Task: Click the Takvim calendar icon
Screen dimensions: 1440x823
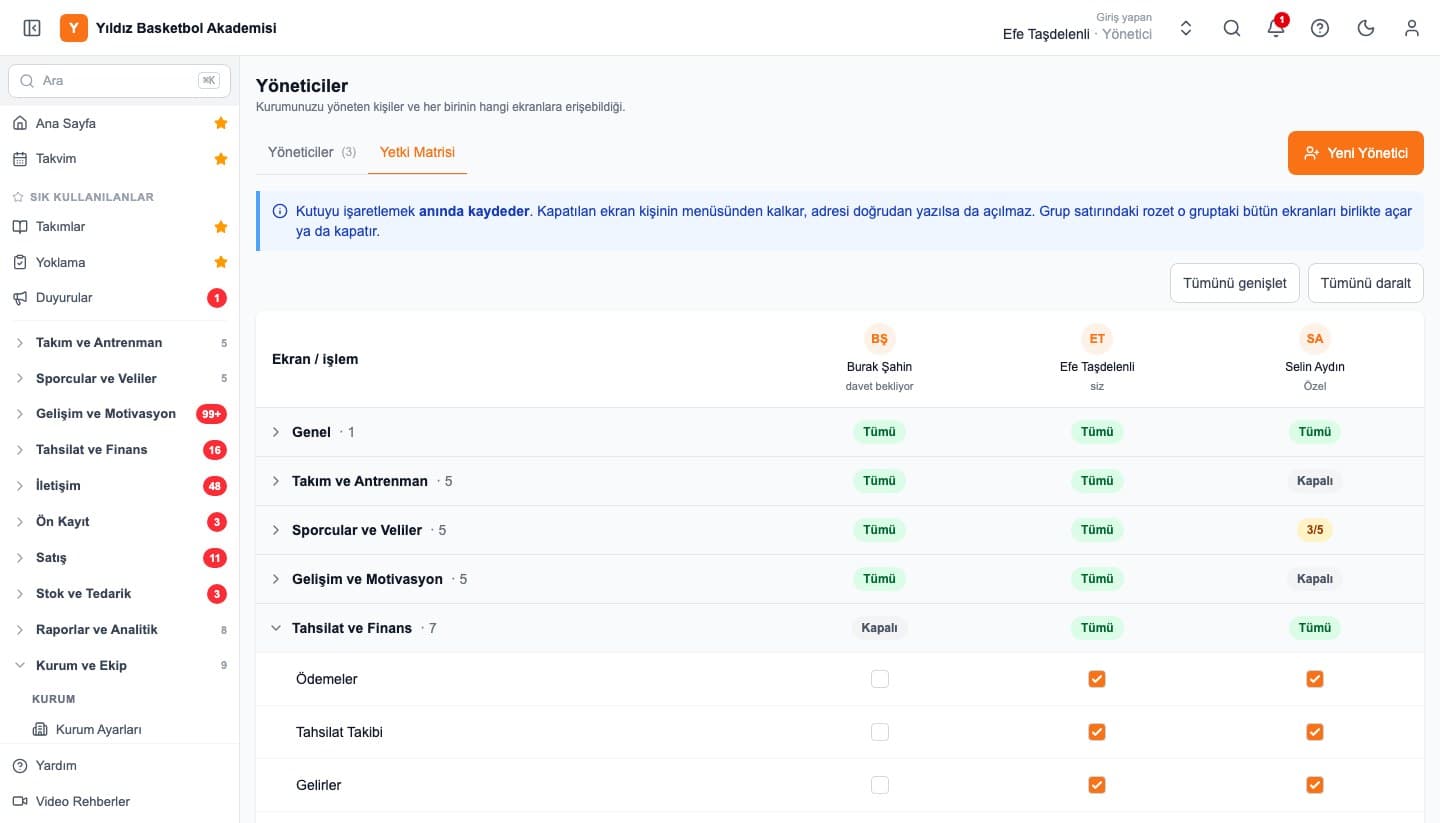Action: 19,159
